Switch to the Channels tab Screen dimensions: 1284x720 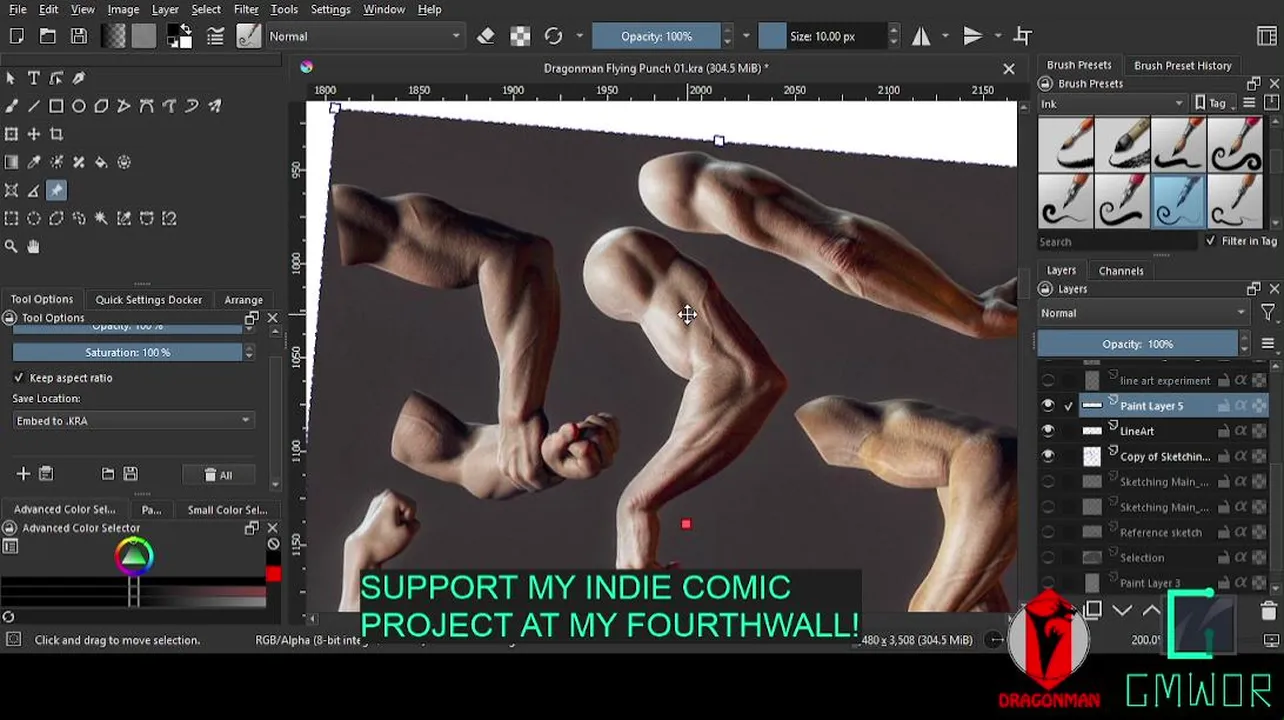[1121, 271]
